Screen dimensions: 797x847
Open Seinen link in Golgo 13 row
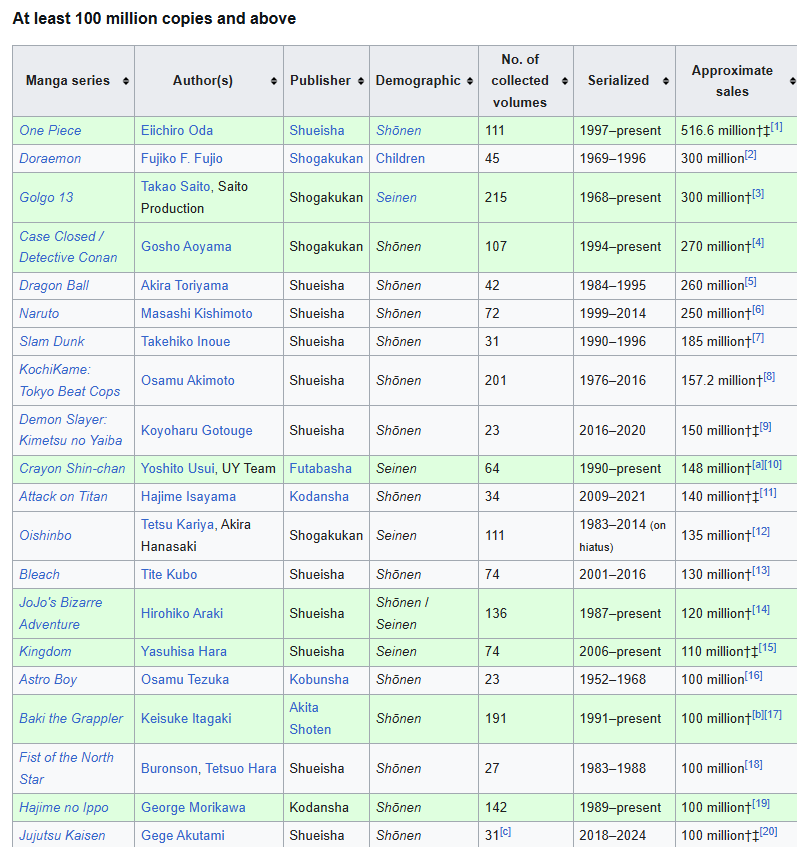tap(397, 198)
